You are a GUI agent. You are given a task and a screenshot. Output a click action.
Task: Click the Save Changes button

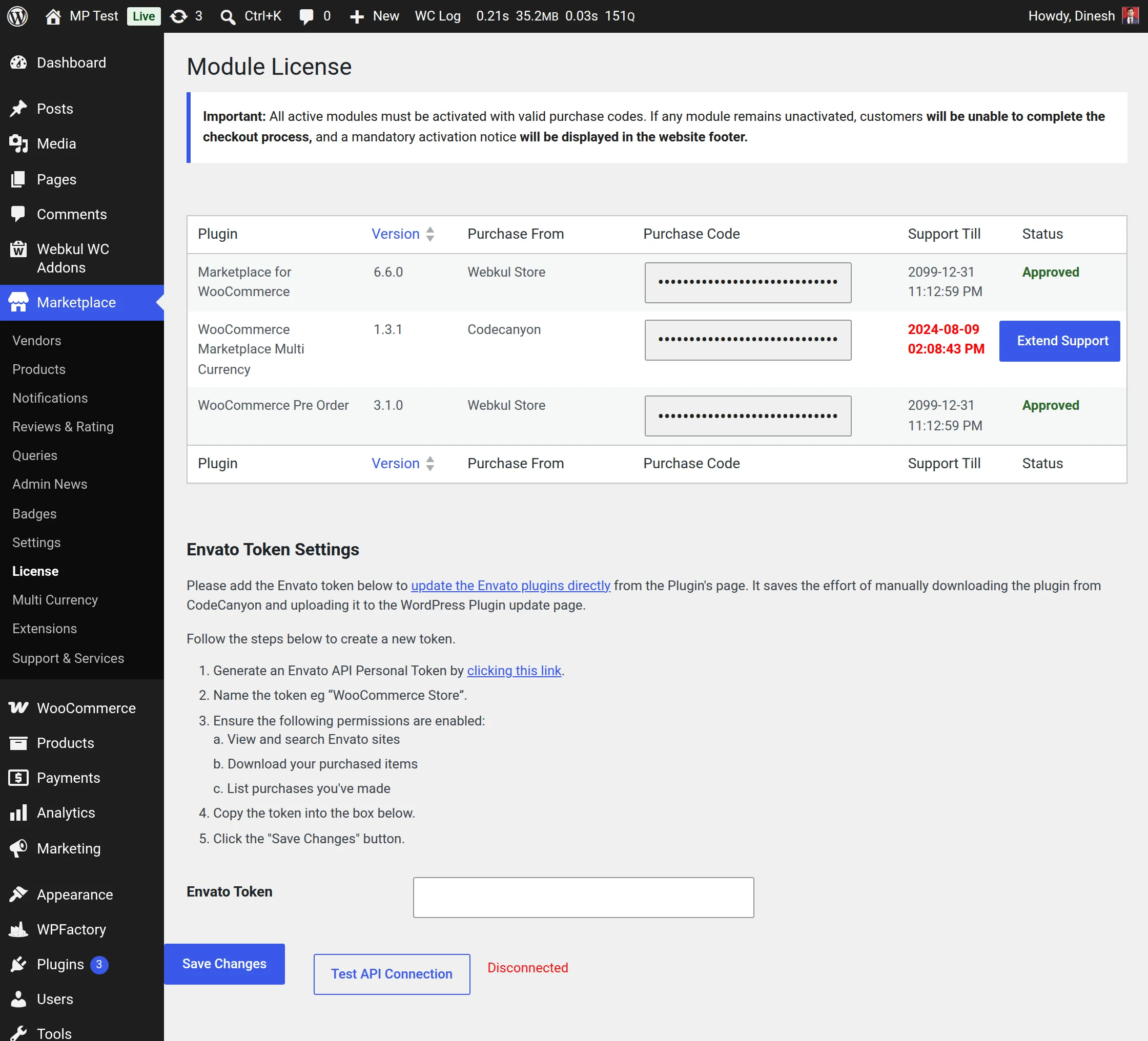pos(224,964)
